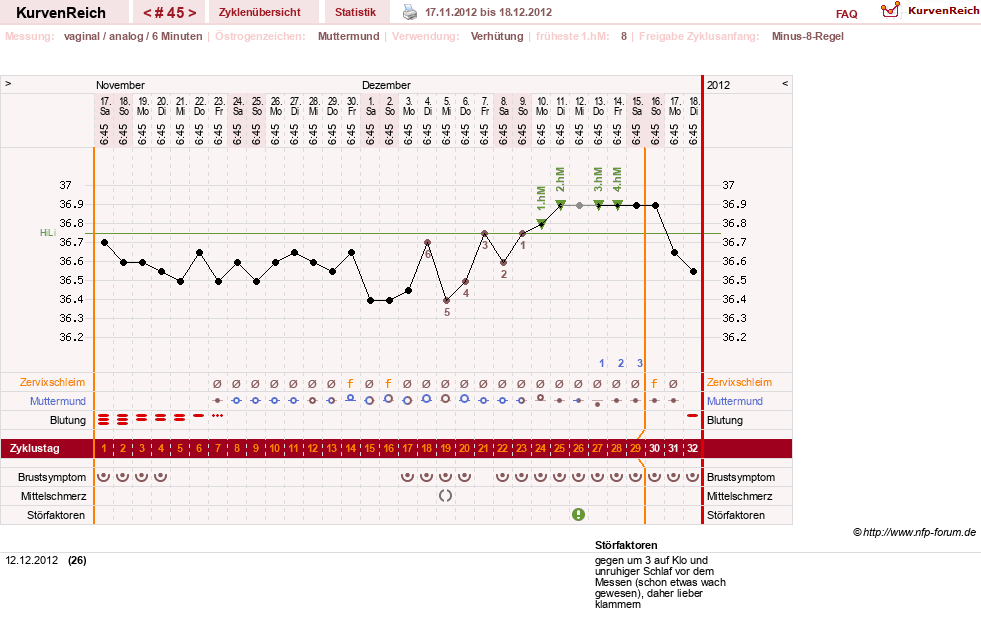Image resolution: width=981 pixels, height=642 pixels.
Task: Click the Blutung mark on cycle day 32
Action: [x=693, y=415]
